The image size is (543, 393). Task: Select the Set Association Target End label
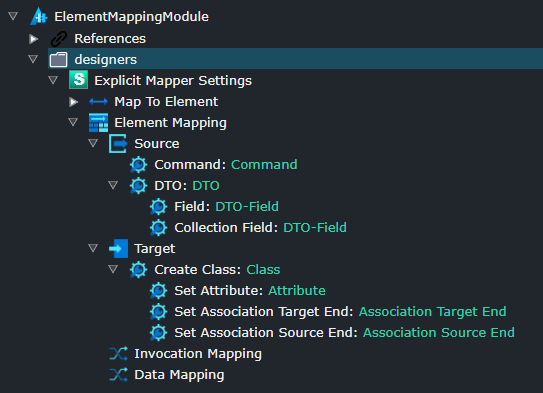pos(264,312)
